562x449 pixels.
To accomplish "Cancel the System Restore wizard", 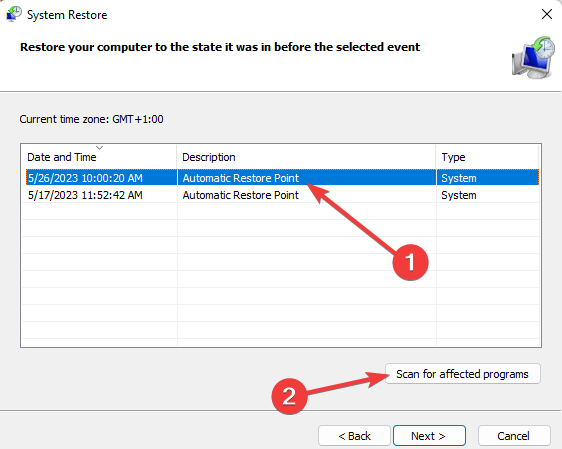I will pyautogui.click(x=514, y=436).
